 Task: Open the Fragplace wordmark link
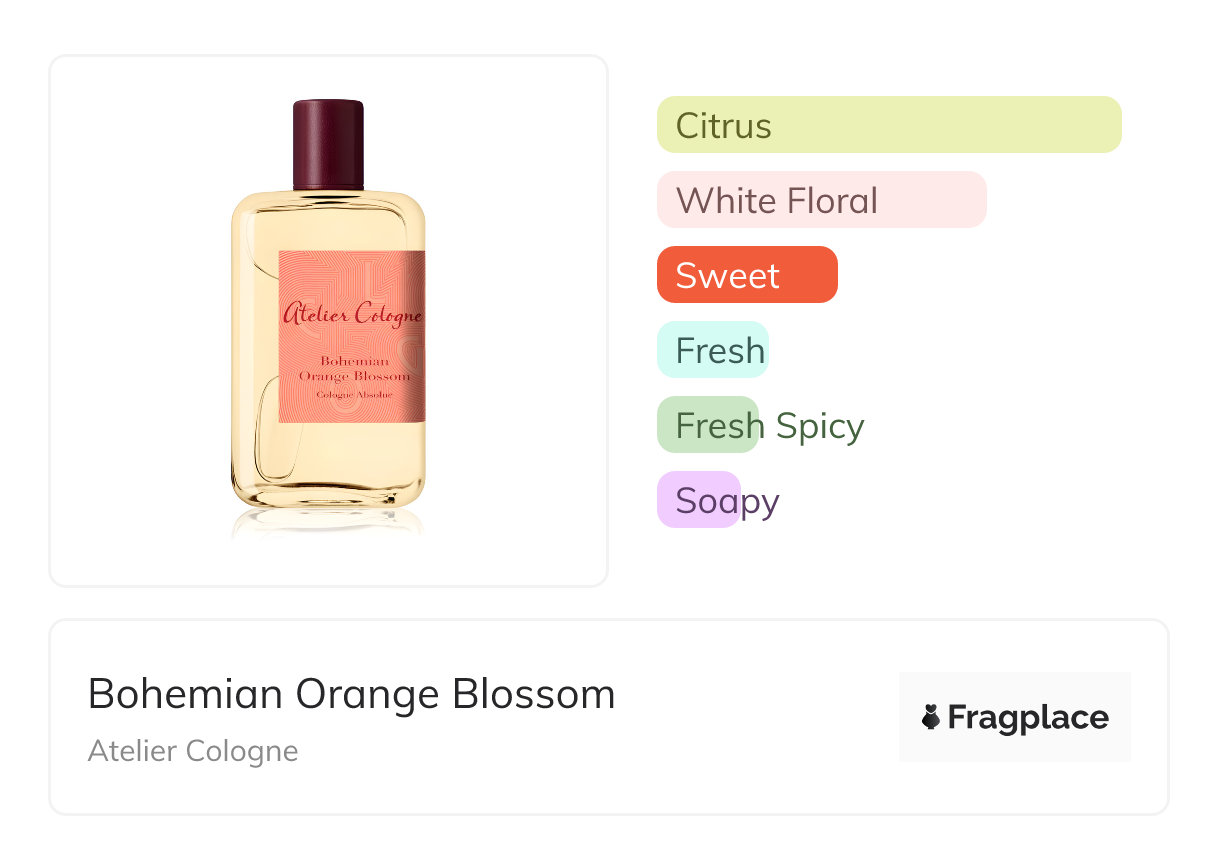[1027, 718]
